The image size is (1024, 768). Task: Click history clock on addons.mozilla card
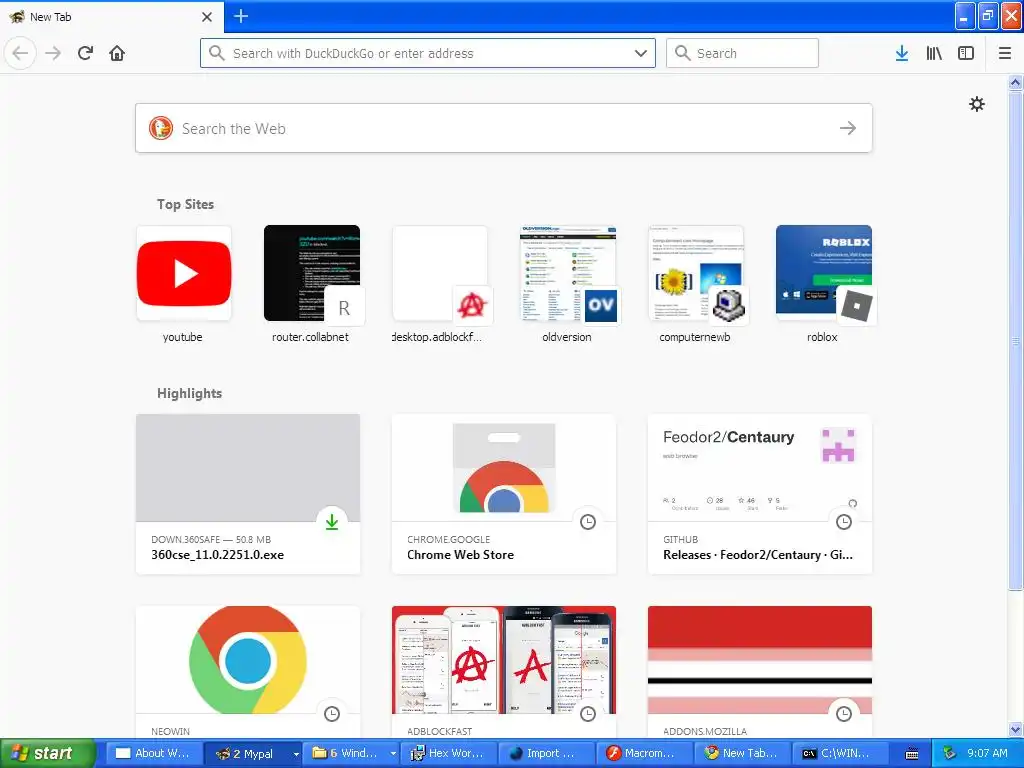coord(844,714)
